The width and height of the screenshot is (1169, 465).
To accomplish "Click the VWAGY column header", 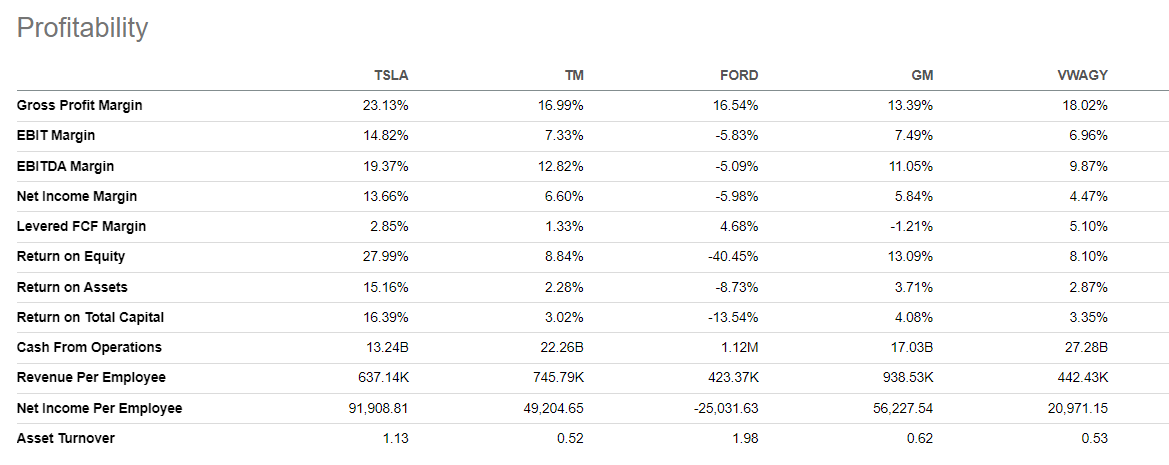I will coord(1084,75).
